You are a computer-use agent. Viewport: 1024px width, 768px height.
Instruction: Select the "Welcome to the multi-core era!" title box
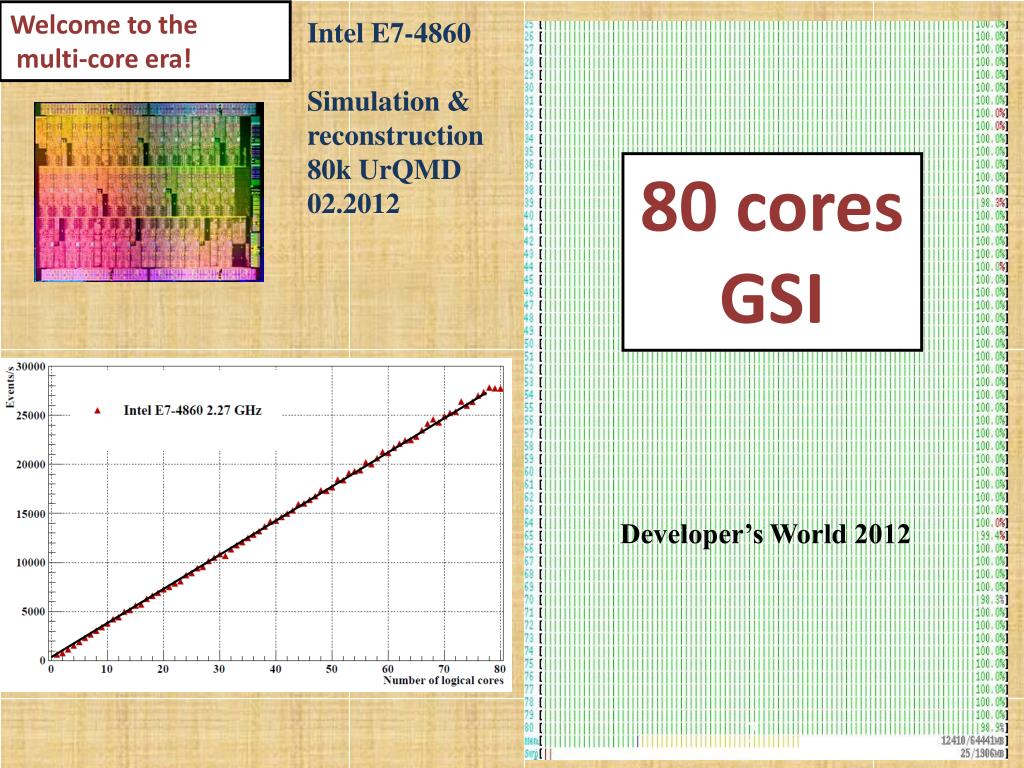tap(145, 41)
